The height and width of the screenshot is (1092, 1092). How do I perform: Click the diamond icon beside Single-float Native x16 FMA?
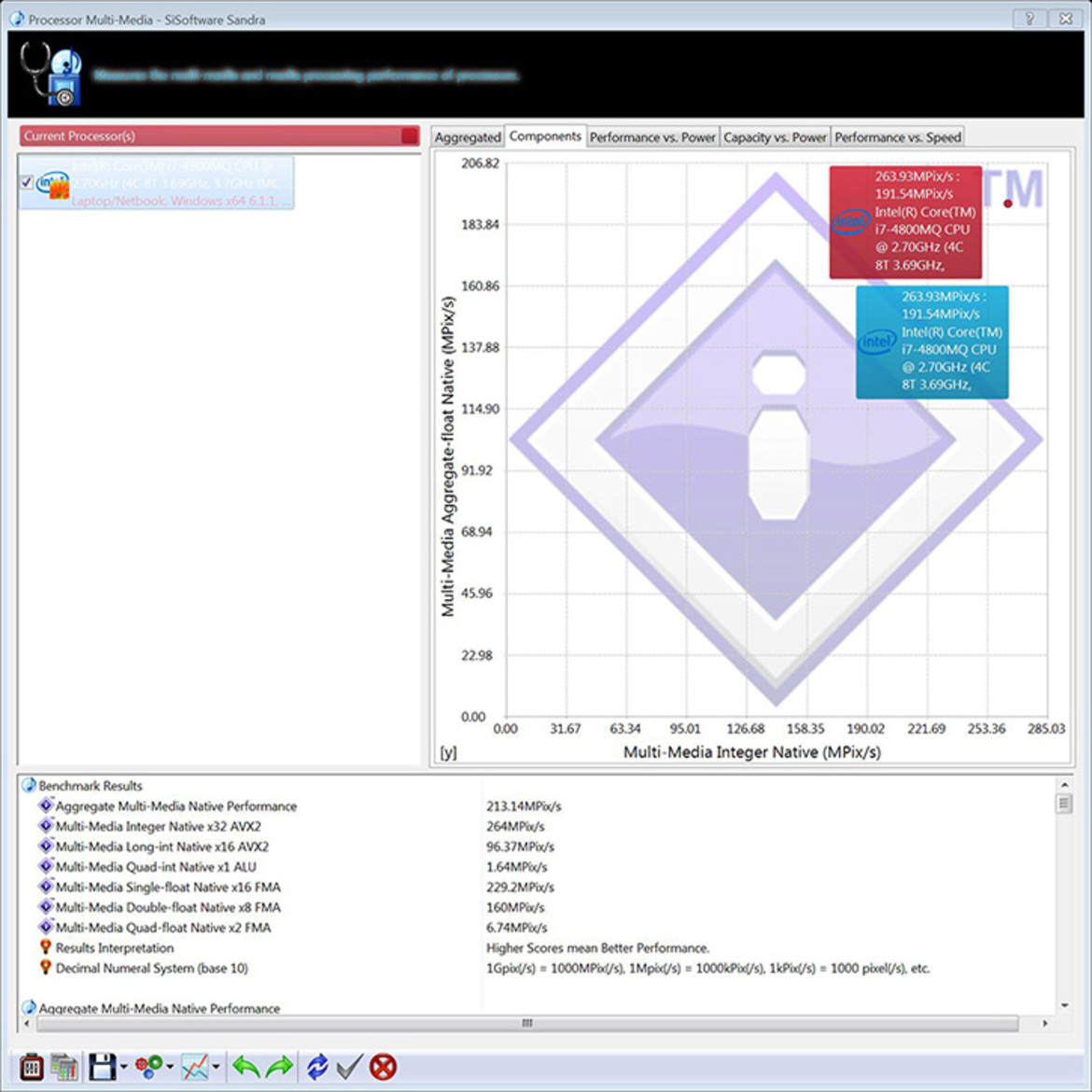click(x=46, y=887)
